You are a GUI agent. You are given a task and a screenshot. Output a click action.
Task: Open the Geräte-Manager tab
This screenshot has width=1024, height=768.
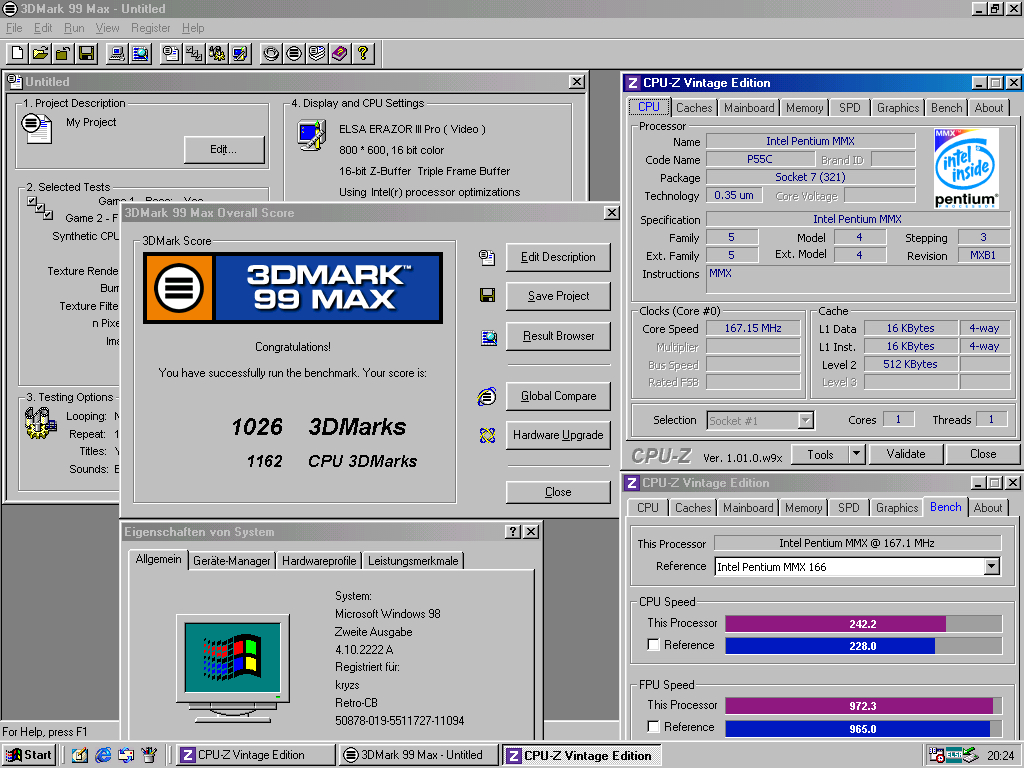click(231, 561)
